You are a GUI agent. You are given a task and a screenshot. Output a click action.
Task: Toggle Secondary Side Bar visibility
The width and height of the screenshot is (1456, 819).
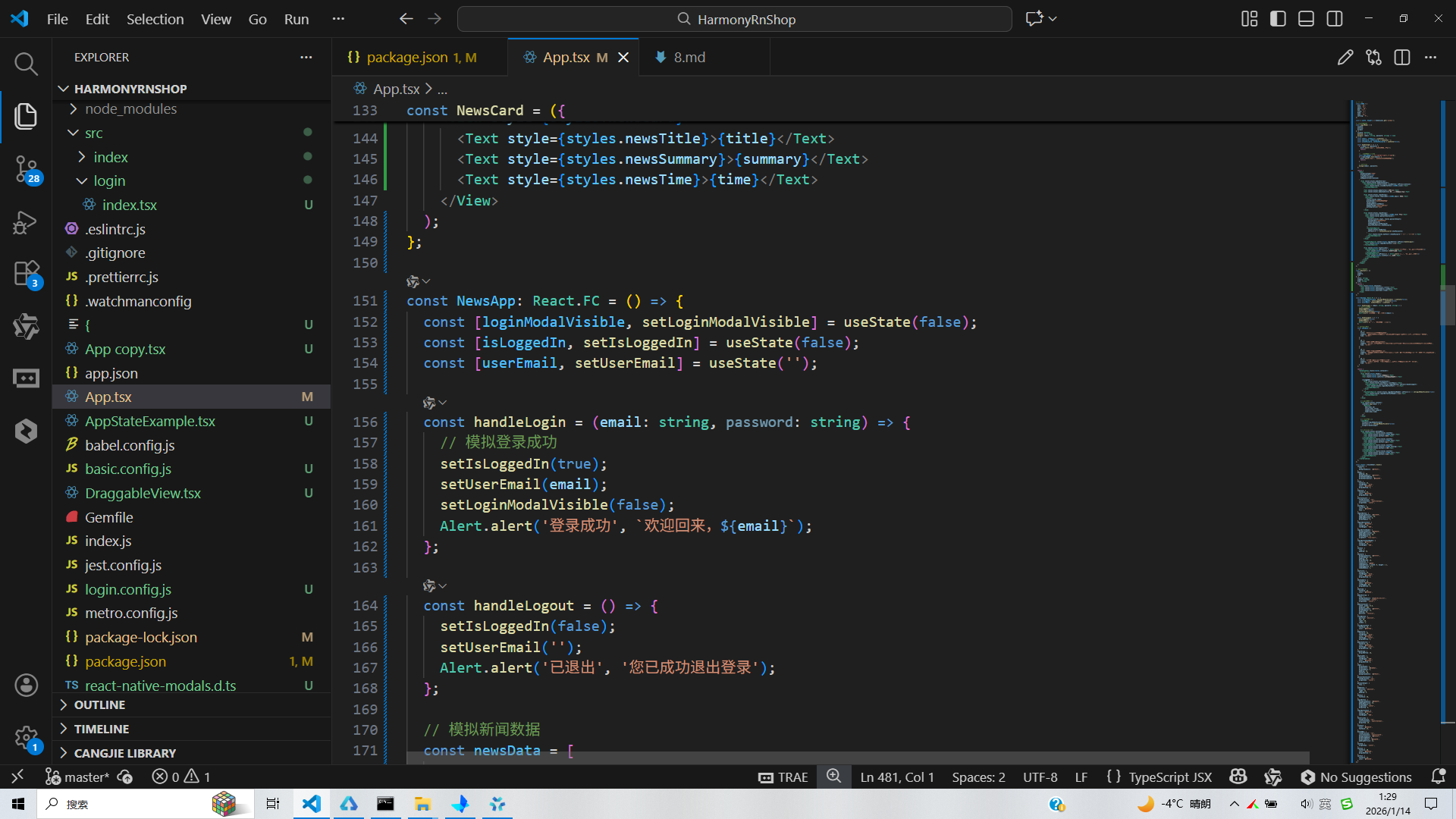point(1335,19)
